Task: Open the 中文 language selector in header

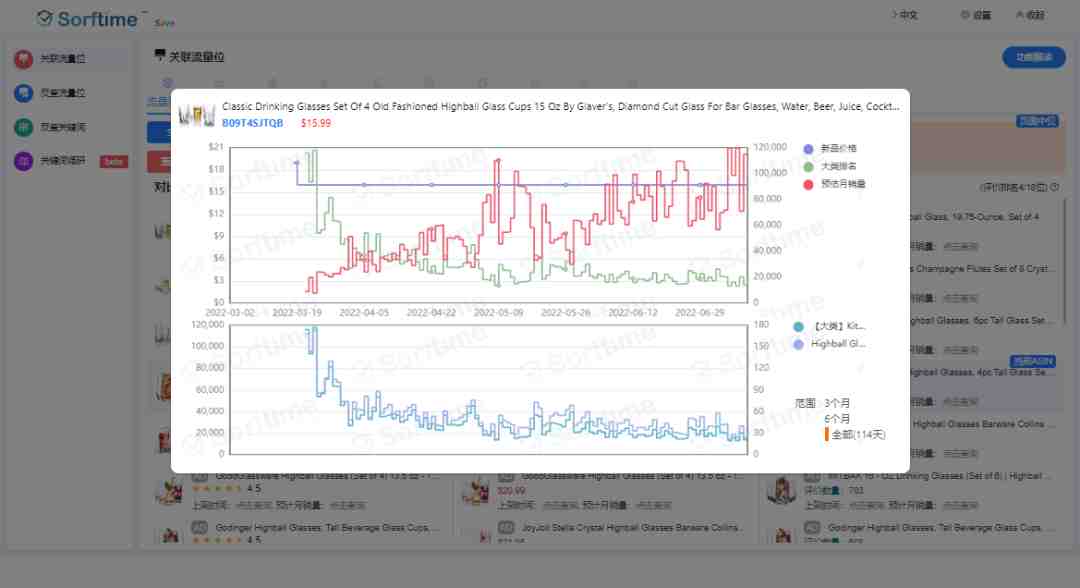Action: [x=905, y=15]
